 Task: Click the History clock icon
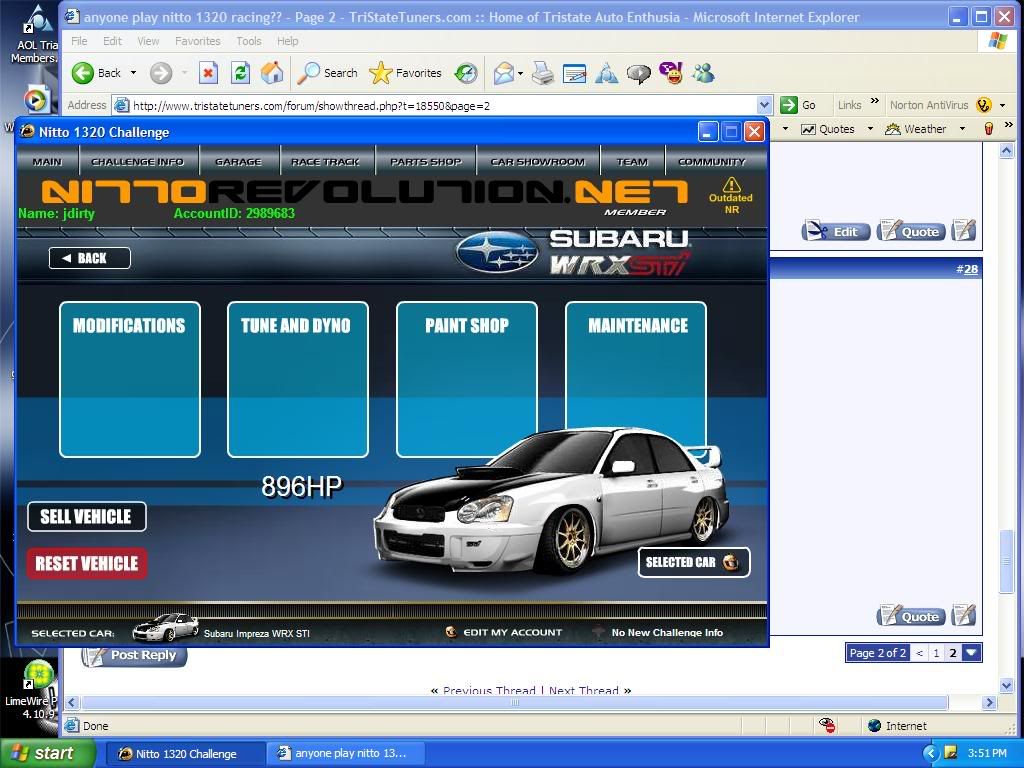(x=466, y=72)
